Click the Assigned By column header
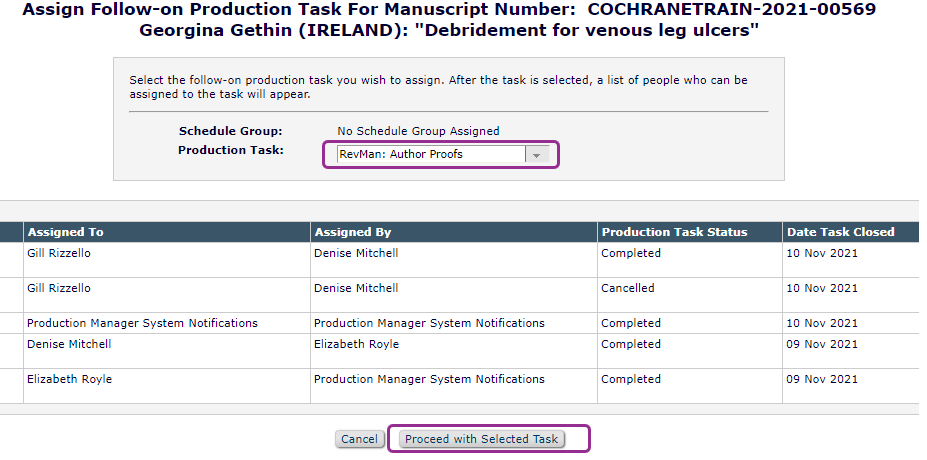The width and height of the screenshot is (927, 460). pos(357,232)
